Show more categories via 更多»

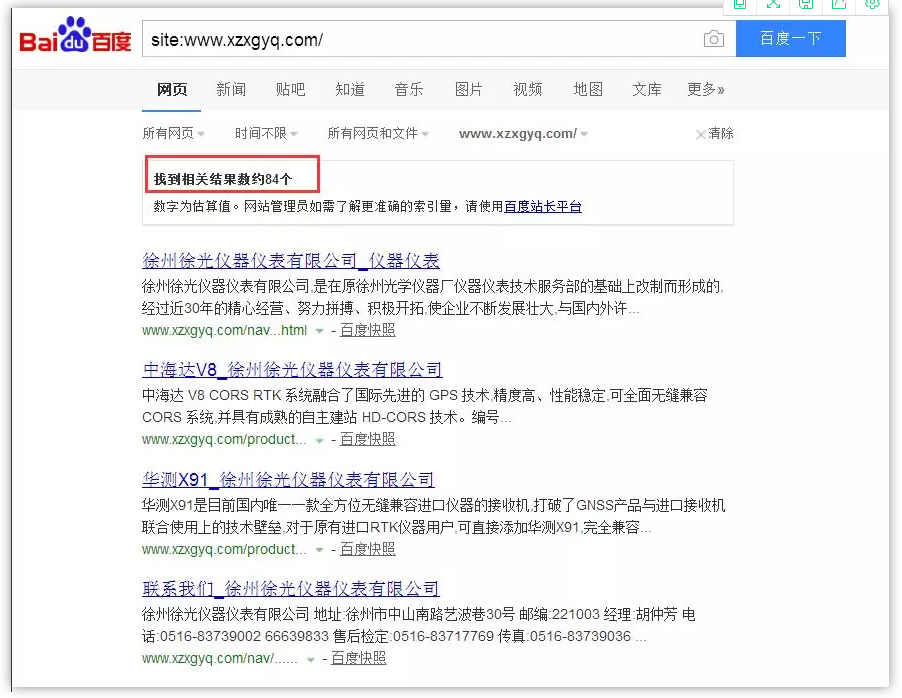coord(706,89)
